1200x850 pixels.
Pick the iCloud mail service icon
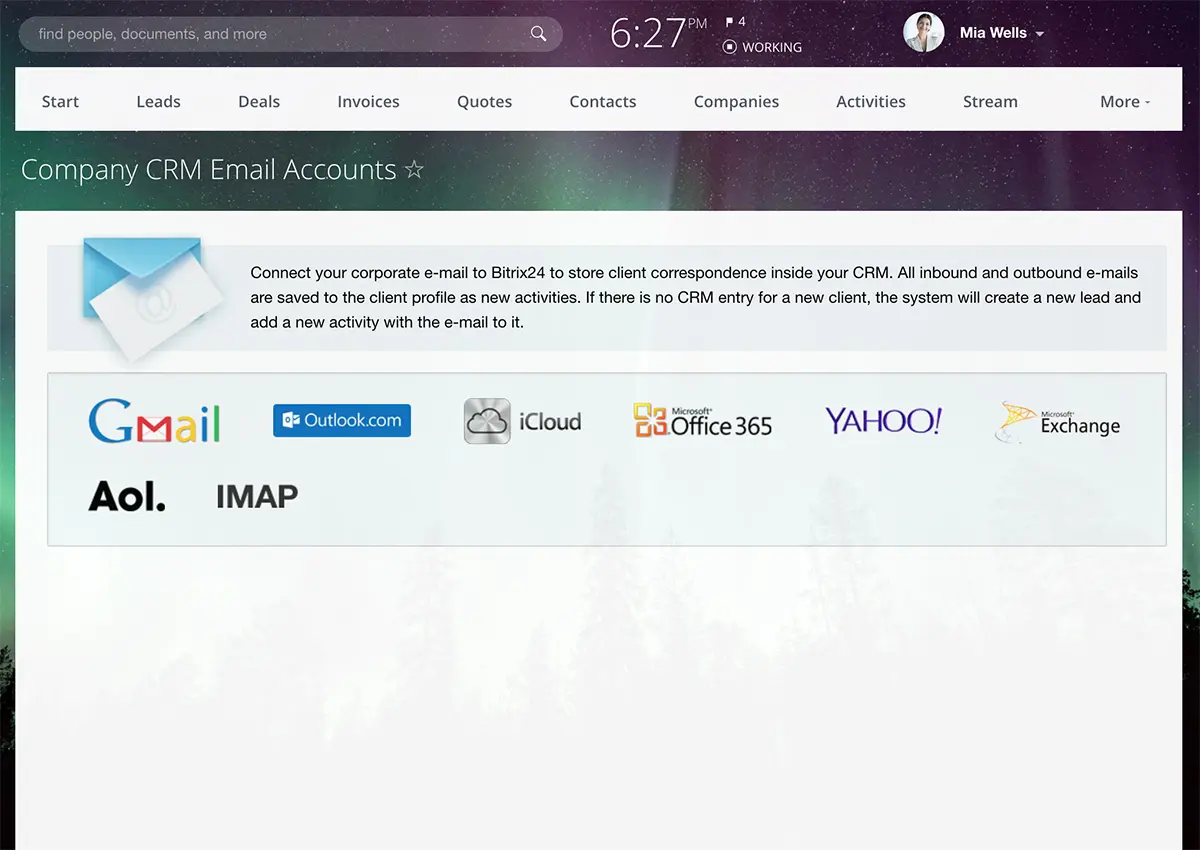tap(522, 421)
